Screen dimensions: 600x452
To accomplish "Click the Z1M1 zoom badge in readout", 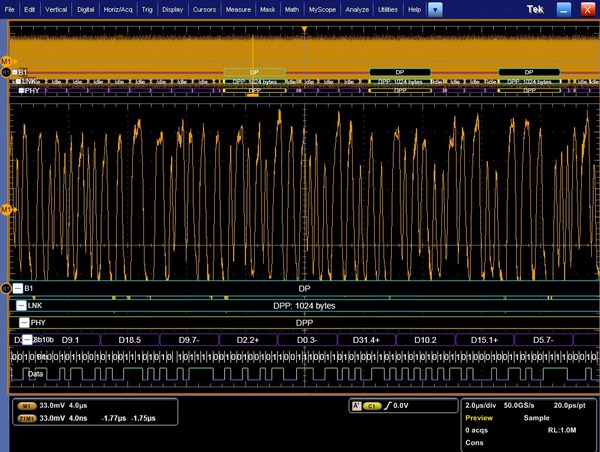I will (x=27, y=419).
